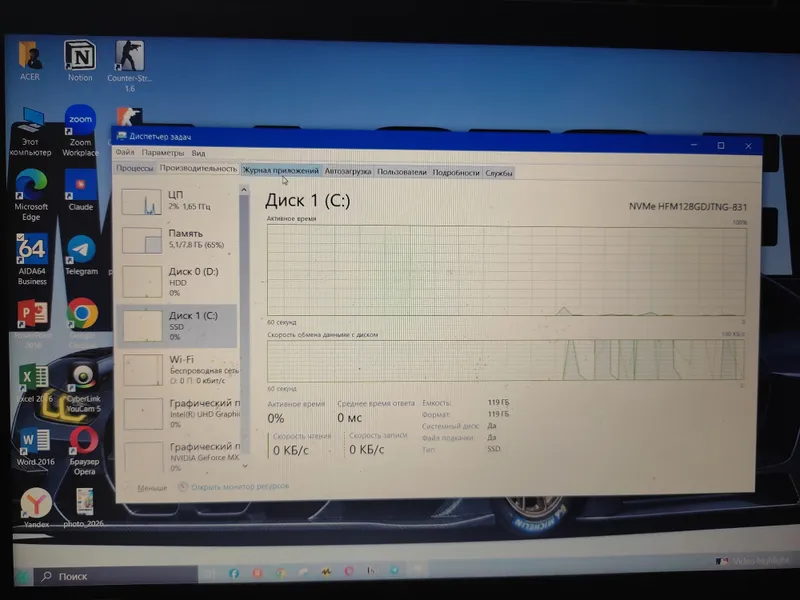Click the Windows Start button
Image resolution: width=800 pixels, height=600 pixels.
pos(22,577)
